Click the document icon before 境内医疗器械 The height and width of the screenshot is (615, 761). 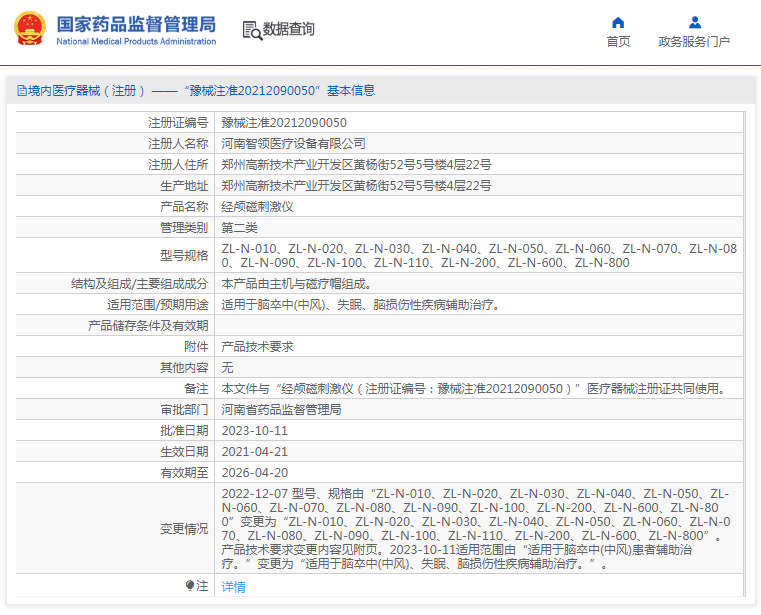[21, 91]
